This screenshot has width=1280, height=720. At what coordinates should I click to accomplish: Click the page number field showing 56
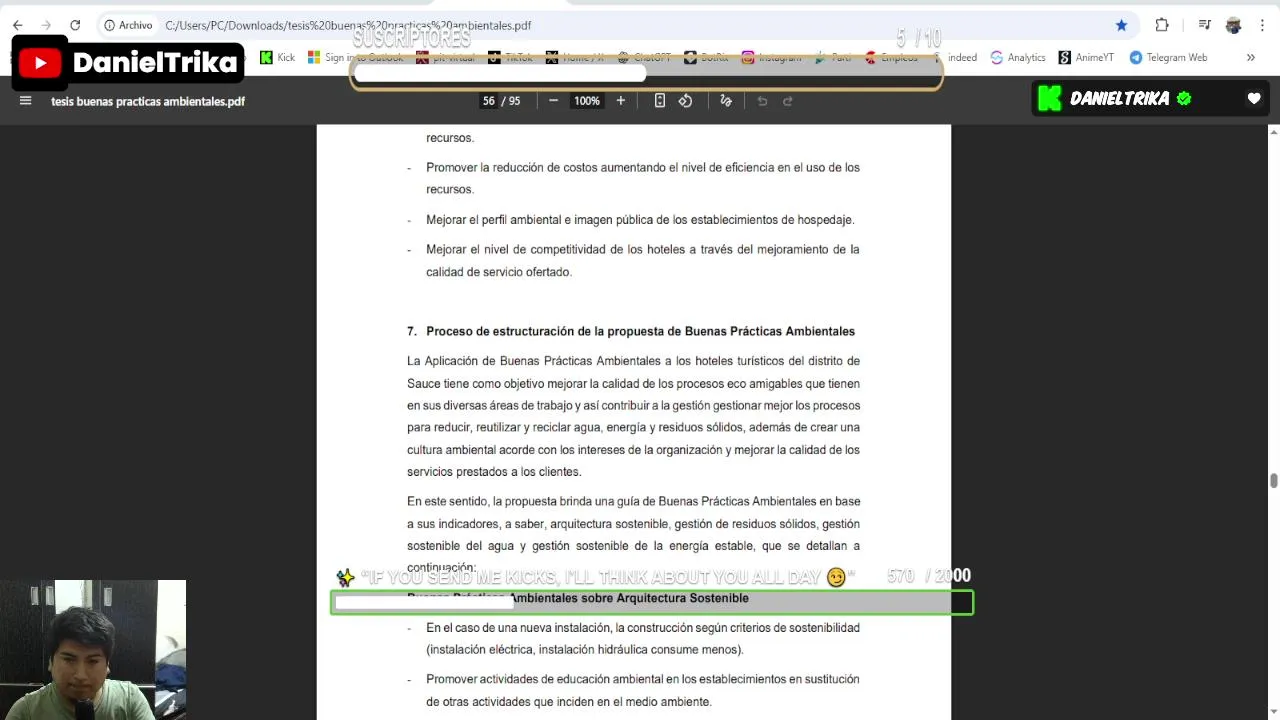(x=489, y=101)
